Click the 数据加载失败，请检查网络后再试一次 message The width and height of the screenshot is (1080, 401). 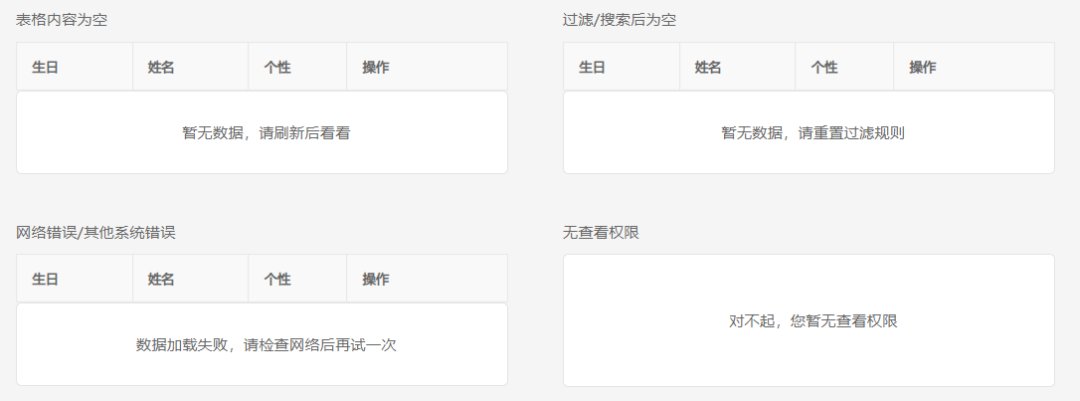click(267, 345)
